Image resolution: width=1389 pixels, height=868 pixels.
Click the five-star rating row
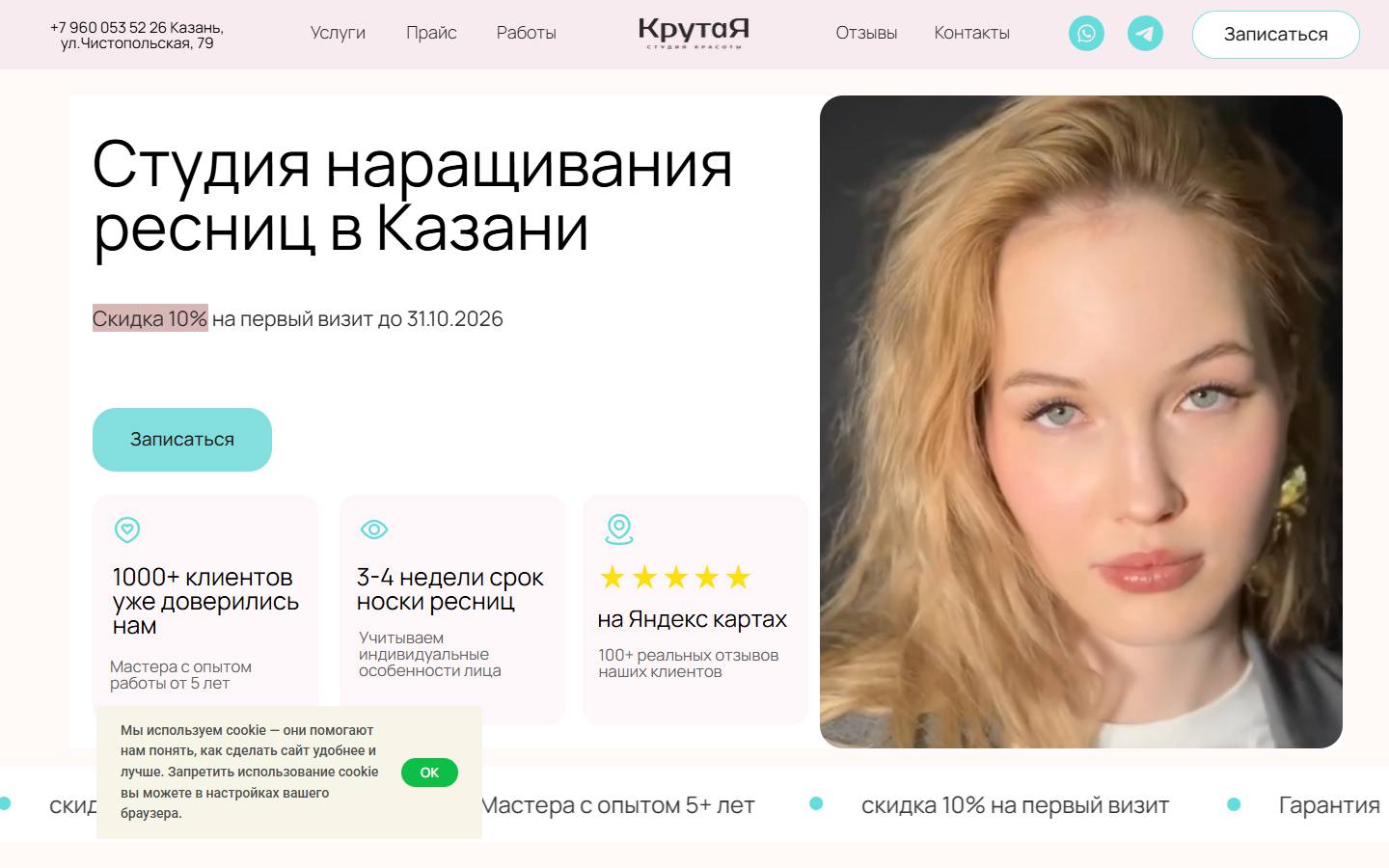click(x=675, y=578)
